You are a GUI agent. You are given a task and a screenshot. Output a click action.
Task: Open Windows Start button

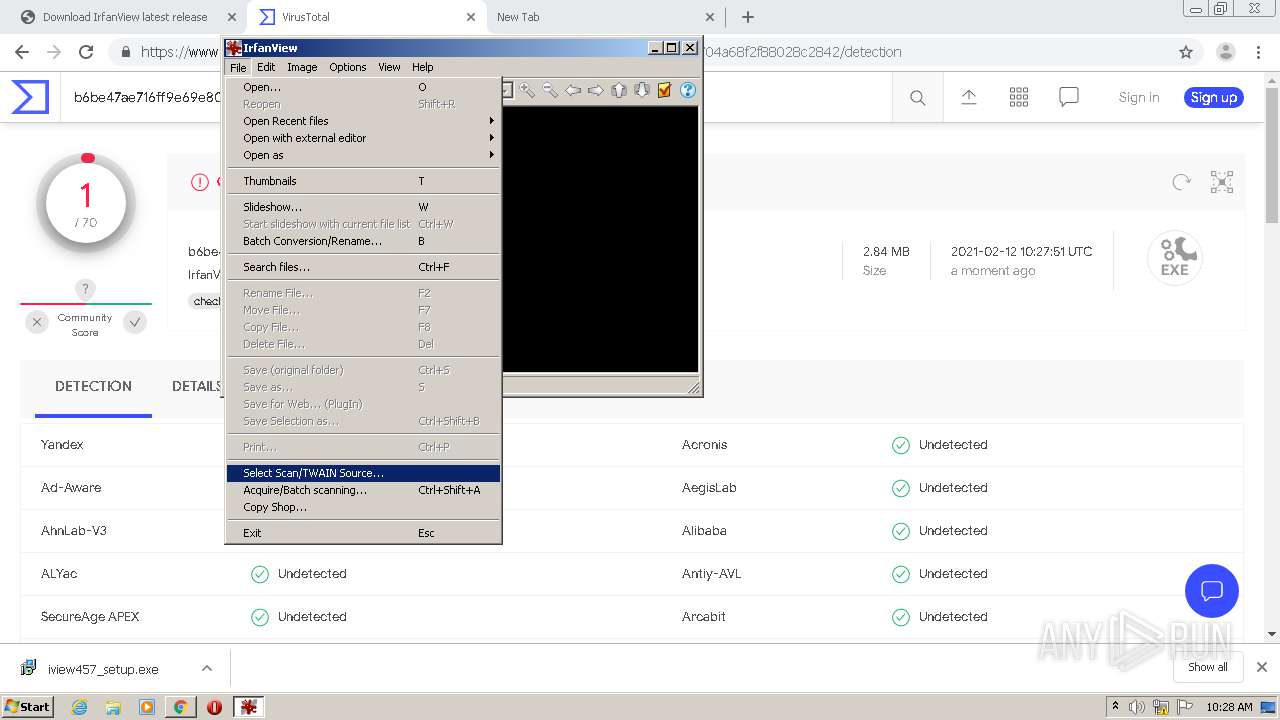tap(27, 707)
